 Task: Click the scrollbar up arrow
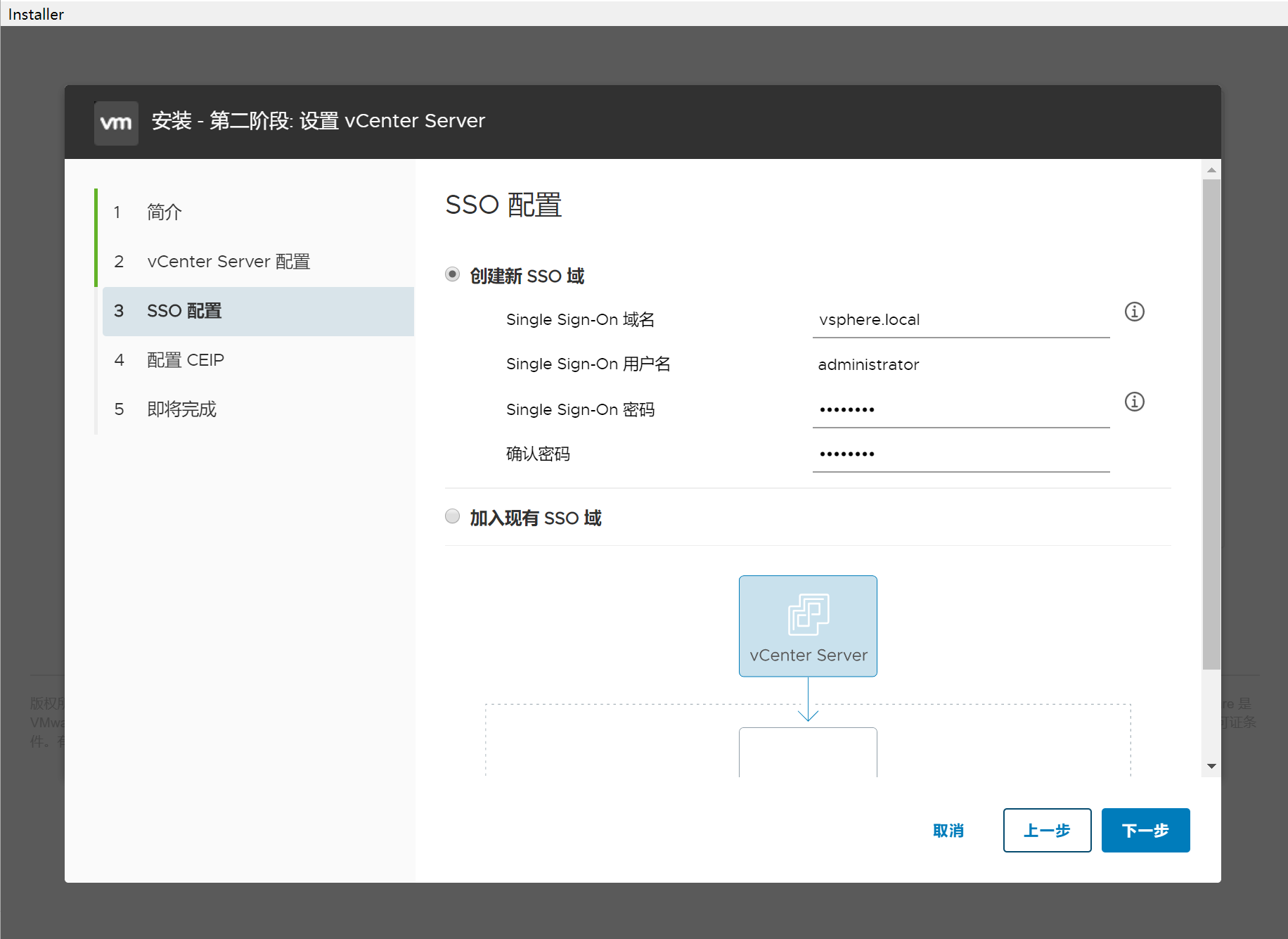click(1211, 170)
